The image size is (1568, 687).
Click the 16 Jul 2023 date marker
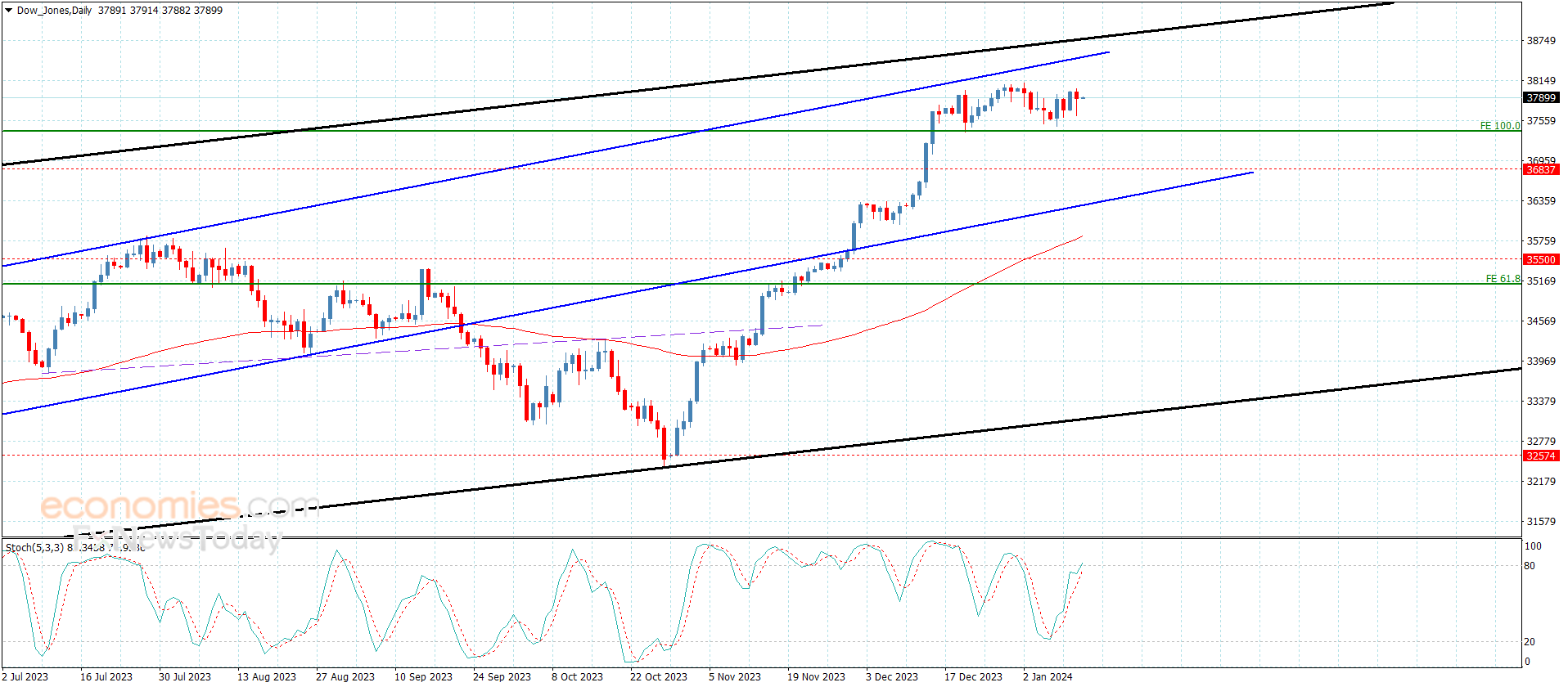106,676
